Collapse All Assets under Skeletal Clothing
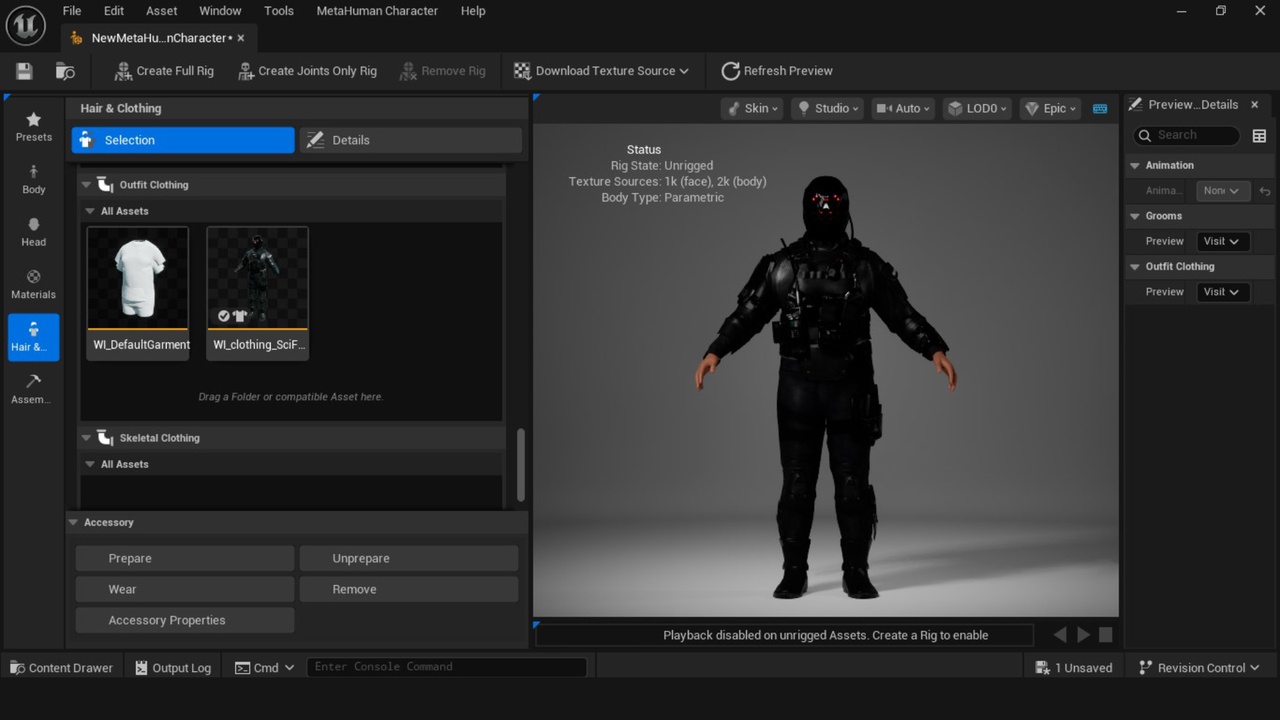The image size is (1280, 720). pyautogui.click(x=89, y=464)
